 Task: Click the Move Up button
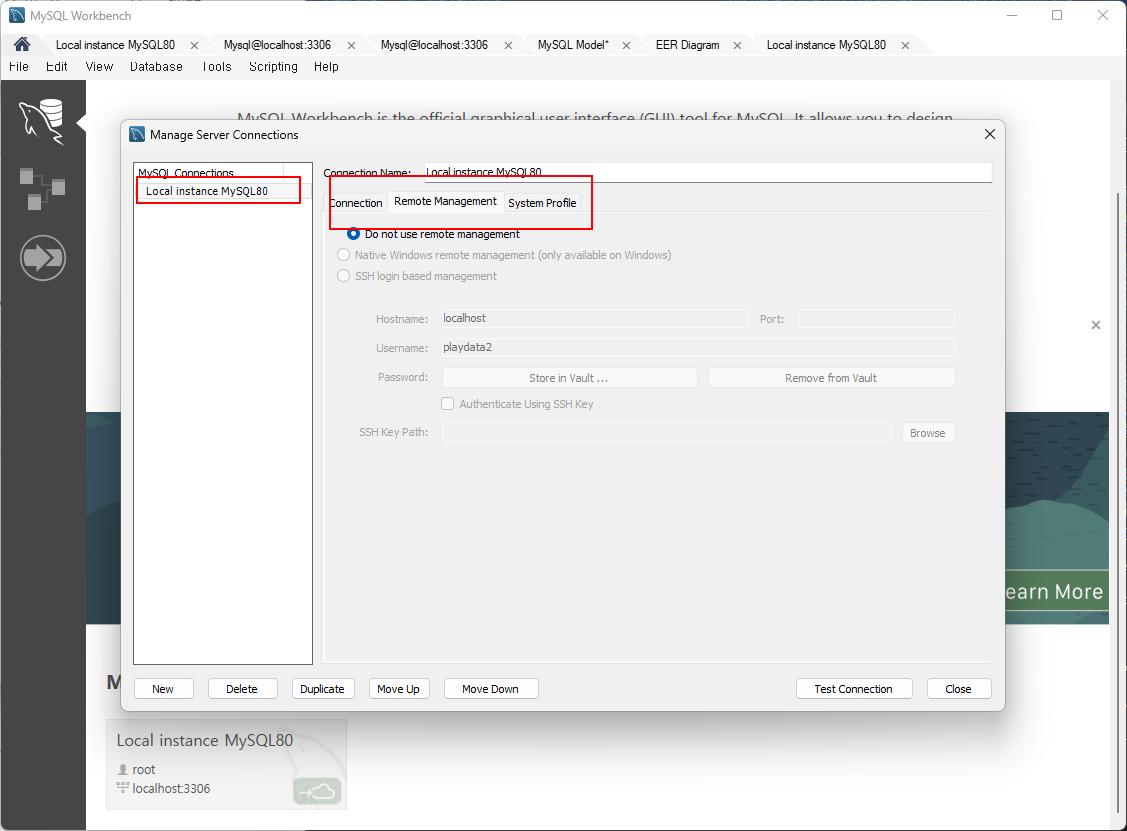click(399, 689)
